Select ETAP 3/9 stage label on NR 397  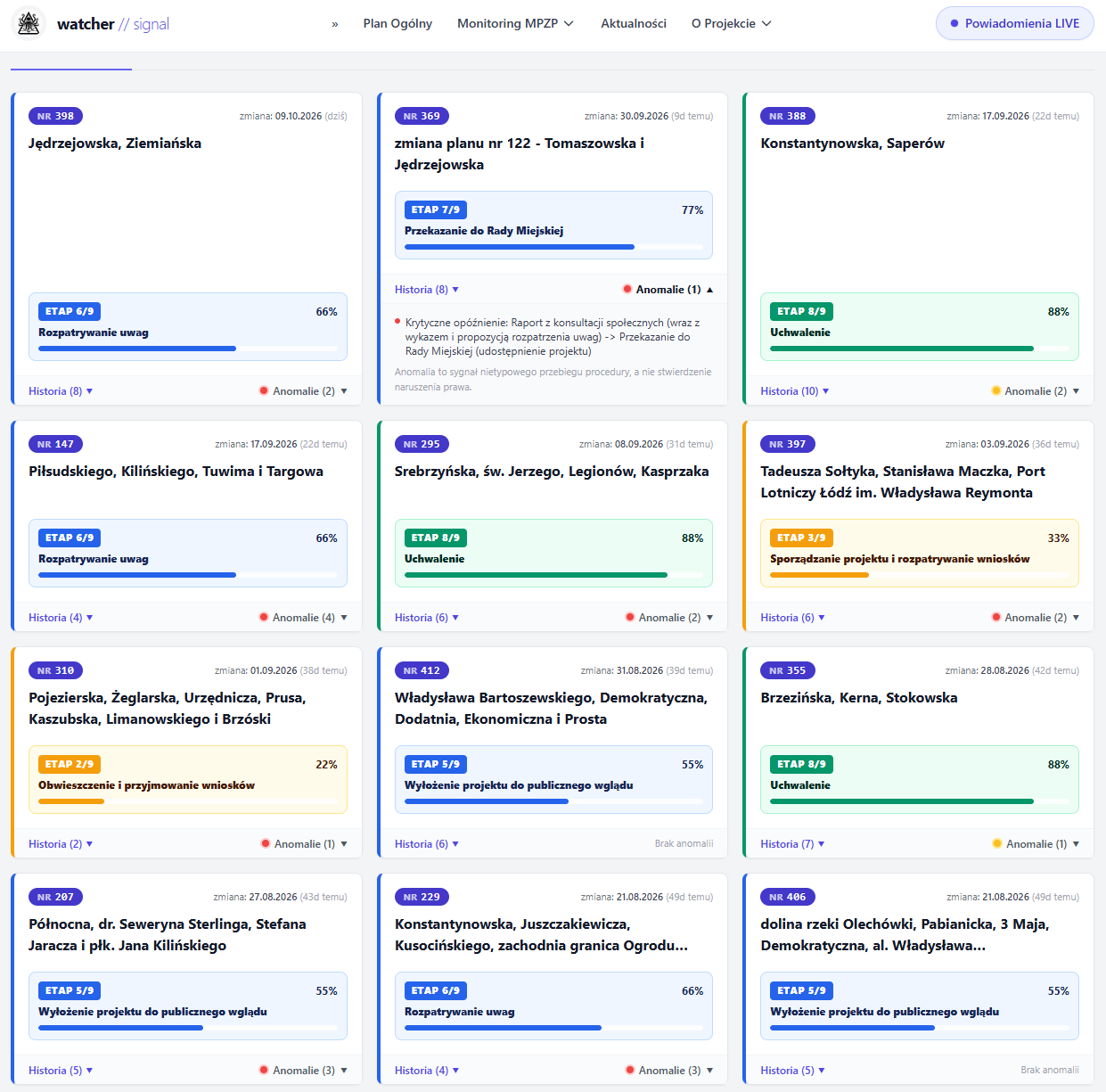(x=802, y=538)
